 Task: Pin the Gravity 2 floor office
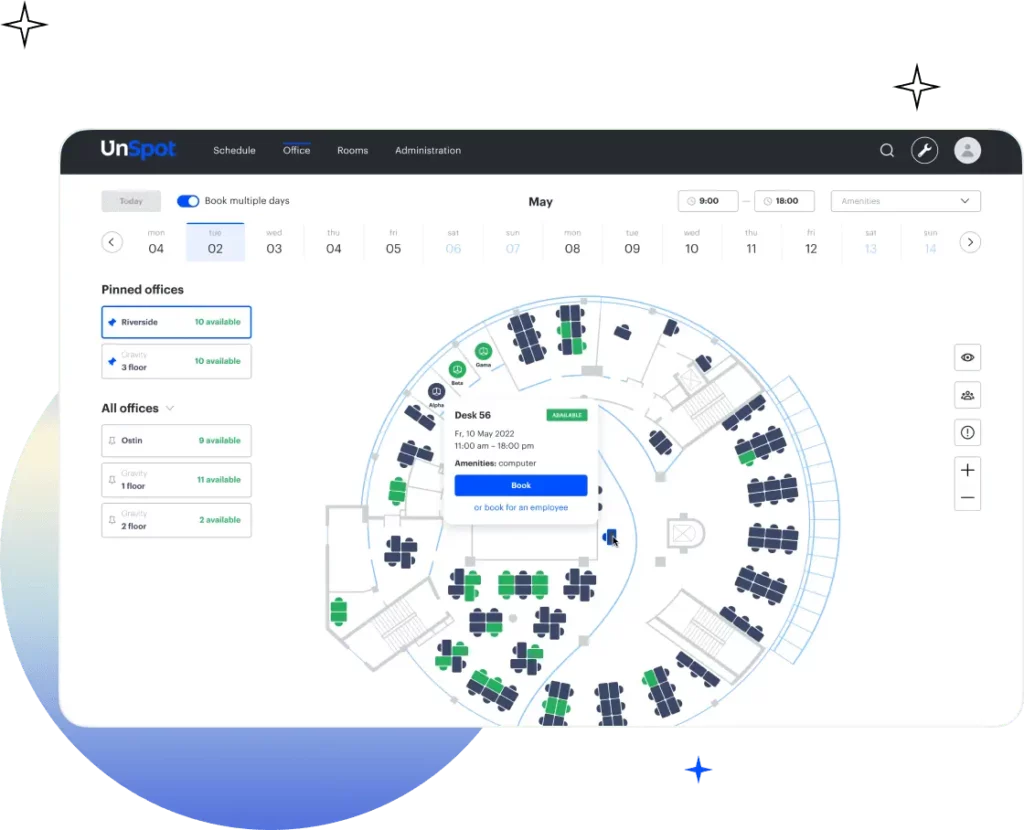tap(112, 520)
